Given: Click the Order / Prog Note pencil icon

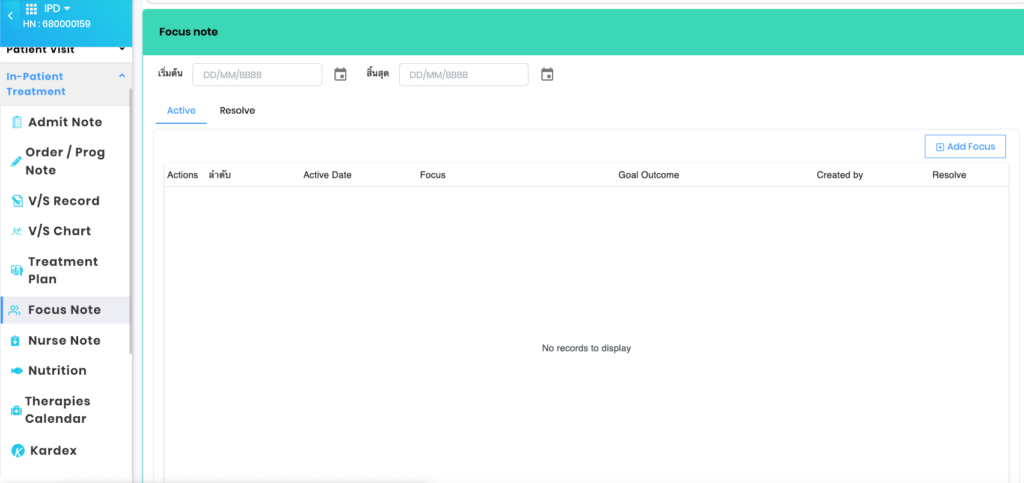Looking at the screenshot, I should tap(16, 161).
